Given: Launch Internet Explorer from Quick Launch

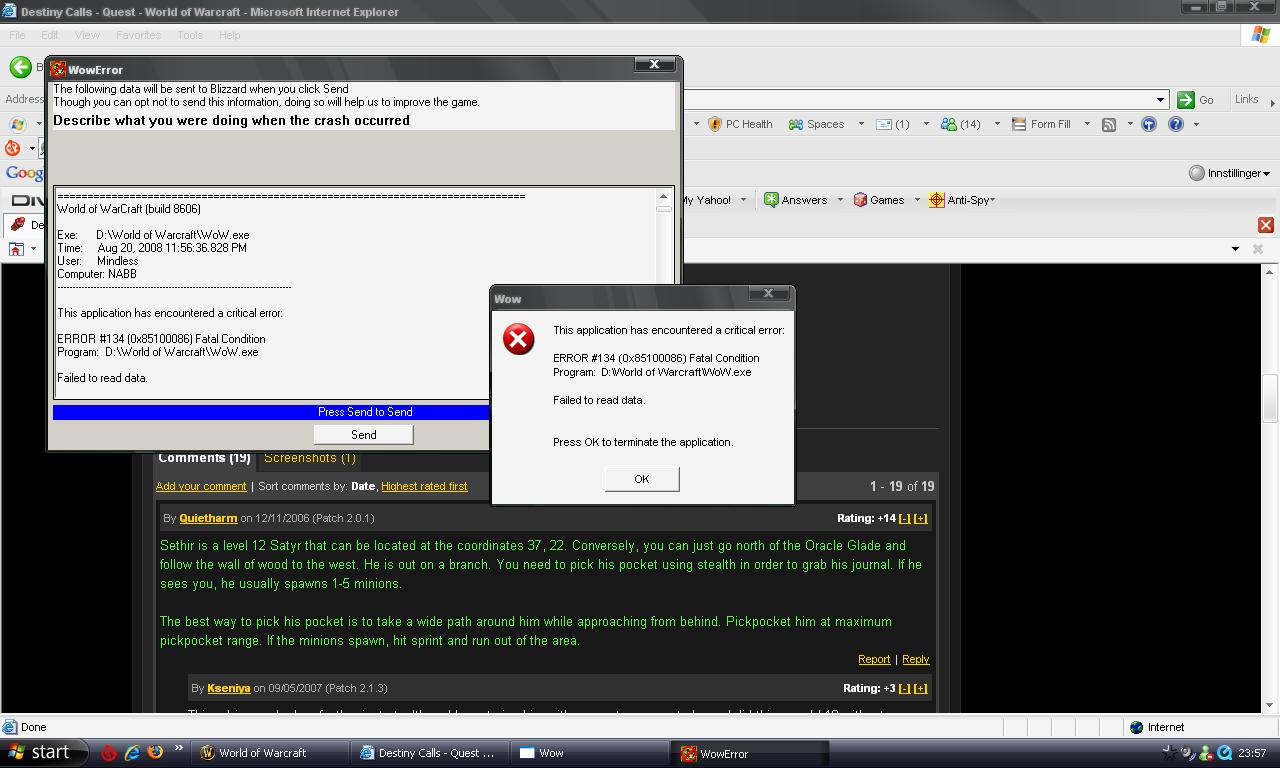Looking at the screenshot, I should (x=132, y=753).
